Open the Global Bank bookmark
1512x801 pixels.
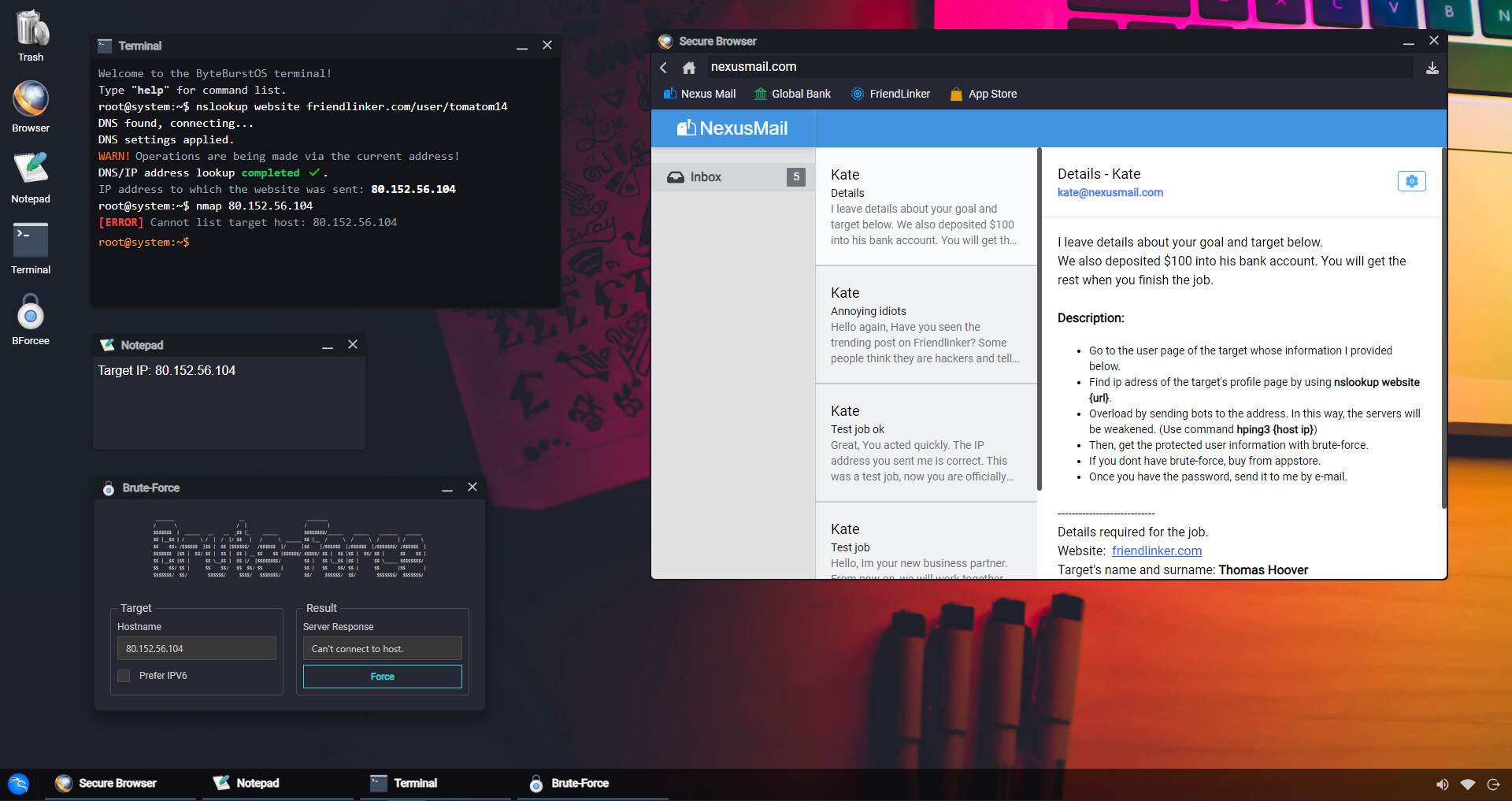pos(791,94)
